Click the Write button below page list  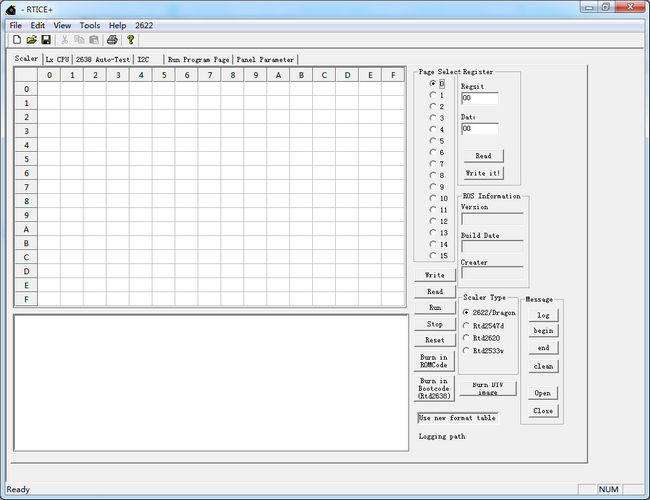click(x=434, y=275)
